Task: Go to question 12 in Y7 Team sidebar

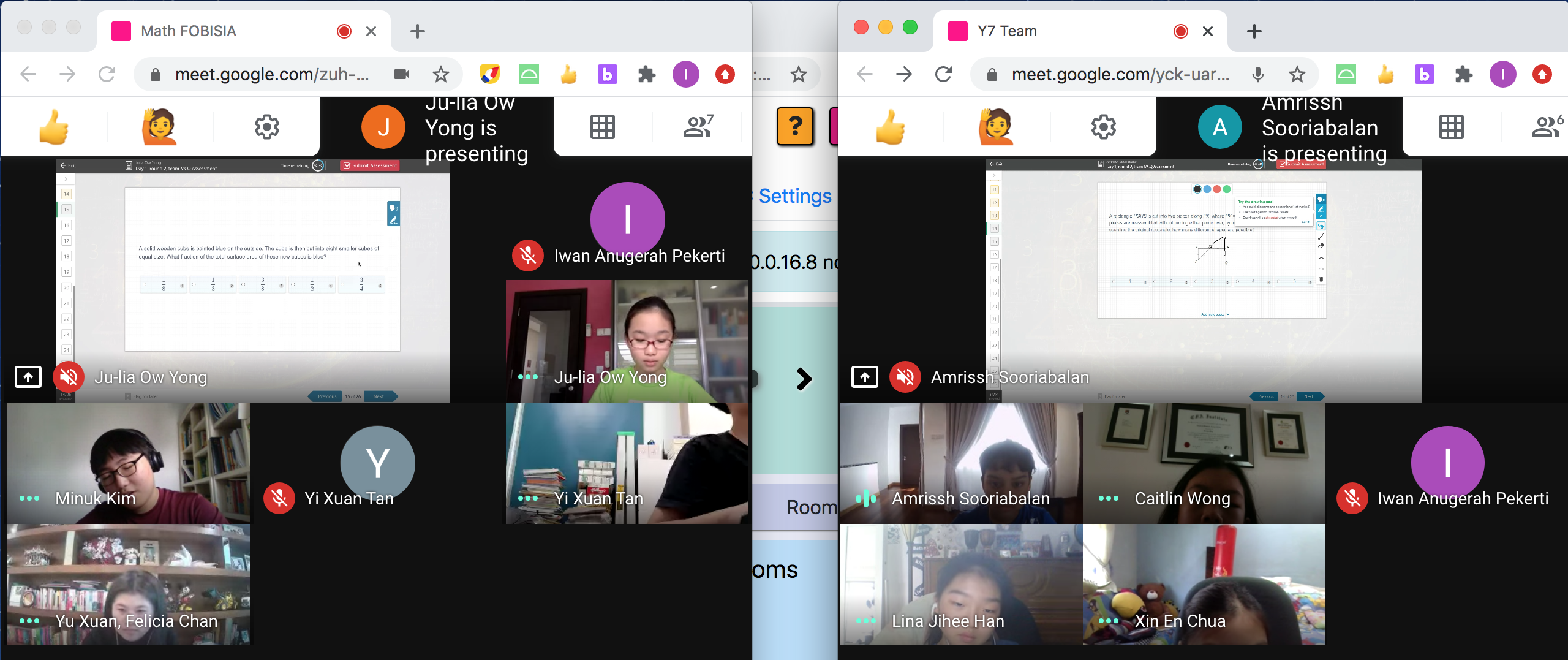Action: coord(995,202)
